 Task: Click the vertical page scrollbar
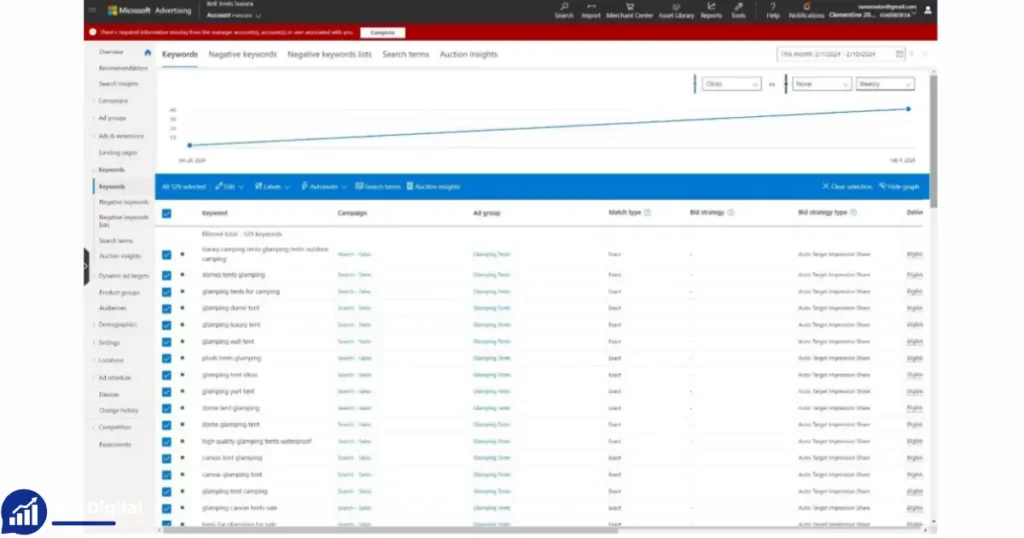click(933, 140)
